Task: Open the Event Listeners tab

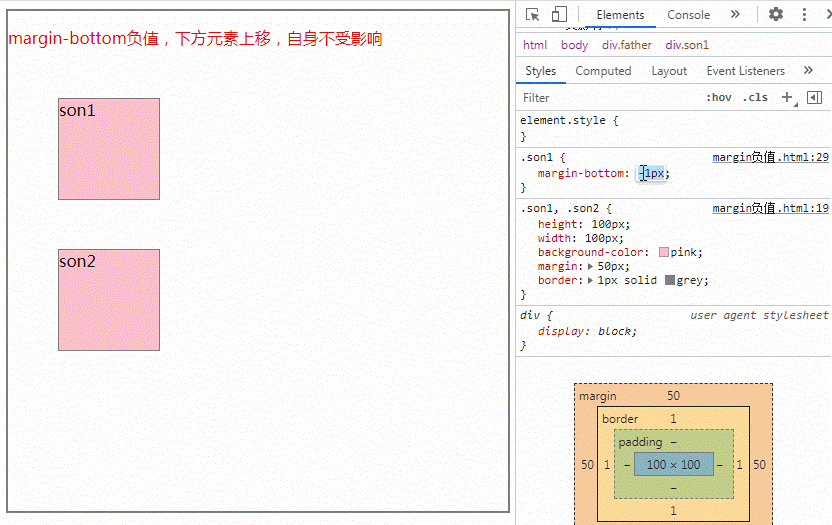Action: tap(745, 71)
